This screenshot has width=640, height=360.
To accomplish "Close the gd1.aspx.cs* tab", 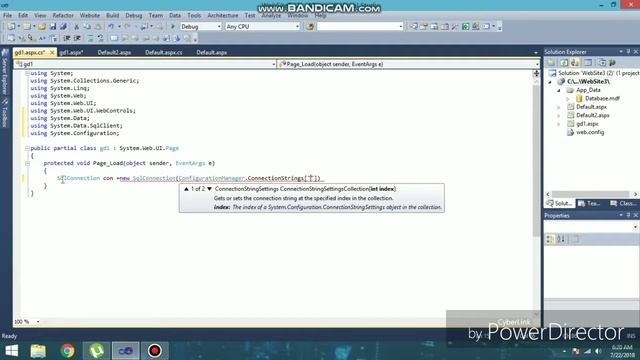I will click(x=52, y=53).
